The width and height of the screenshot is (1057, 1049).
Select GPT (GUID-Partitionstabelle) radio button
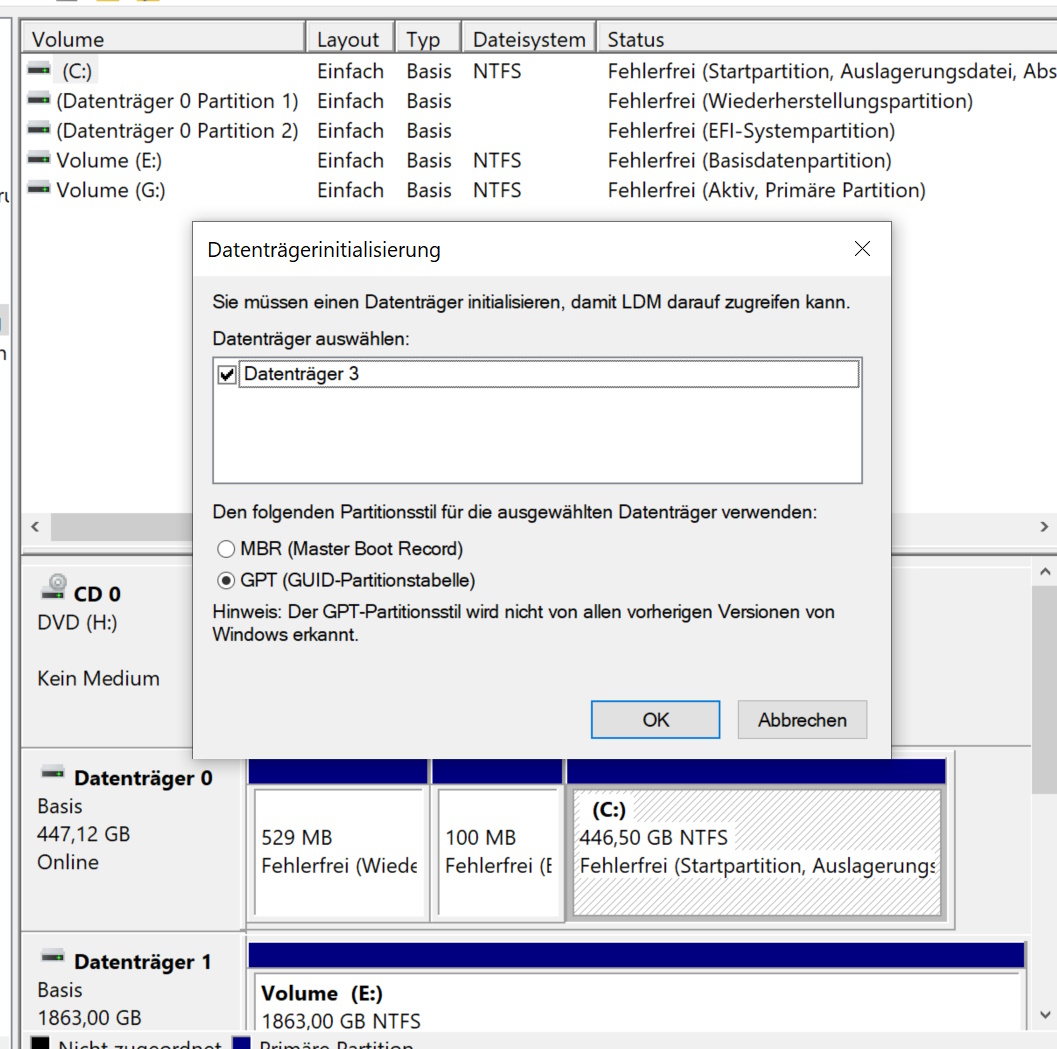[x=226, y=580]
